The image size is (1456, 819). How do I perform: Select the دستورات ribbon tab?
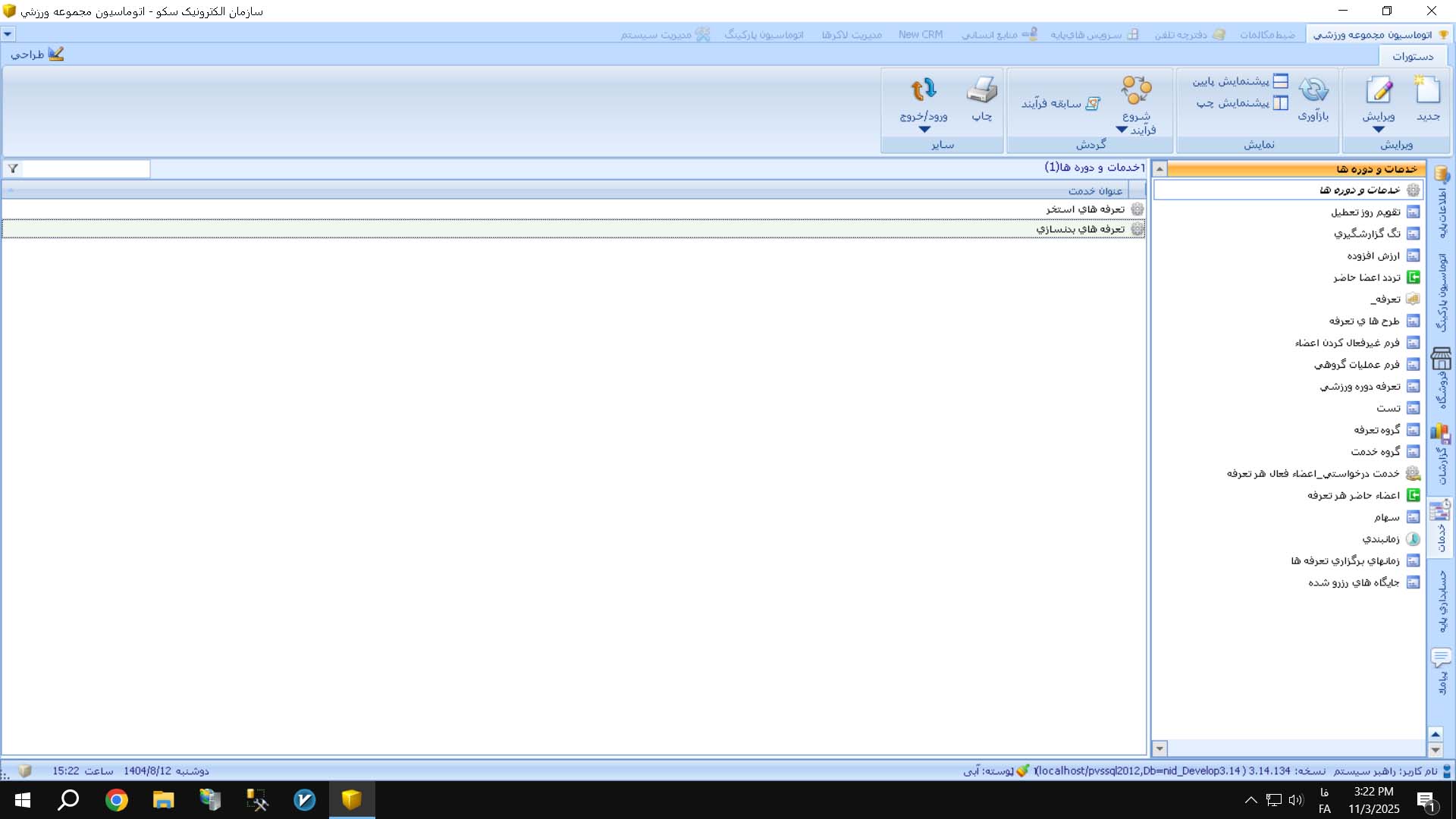tap(1412, 56)
